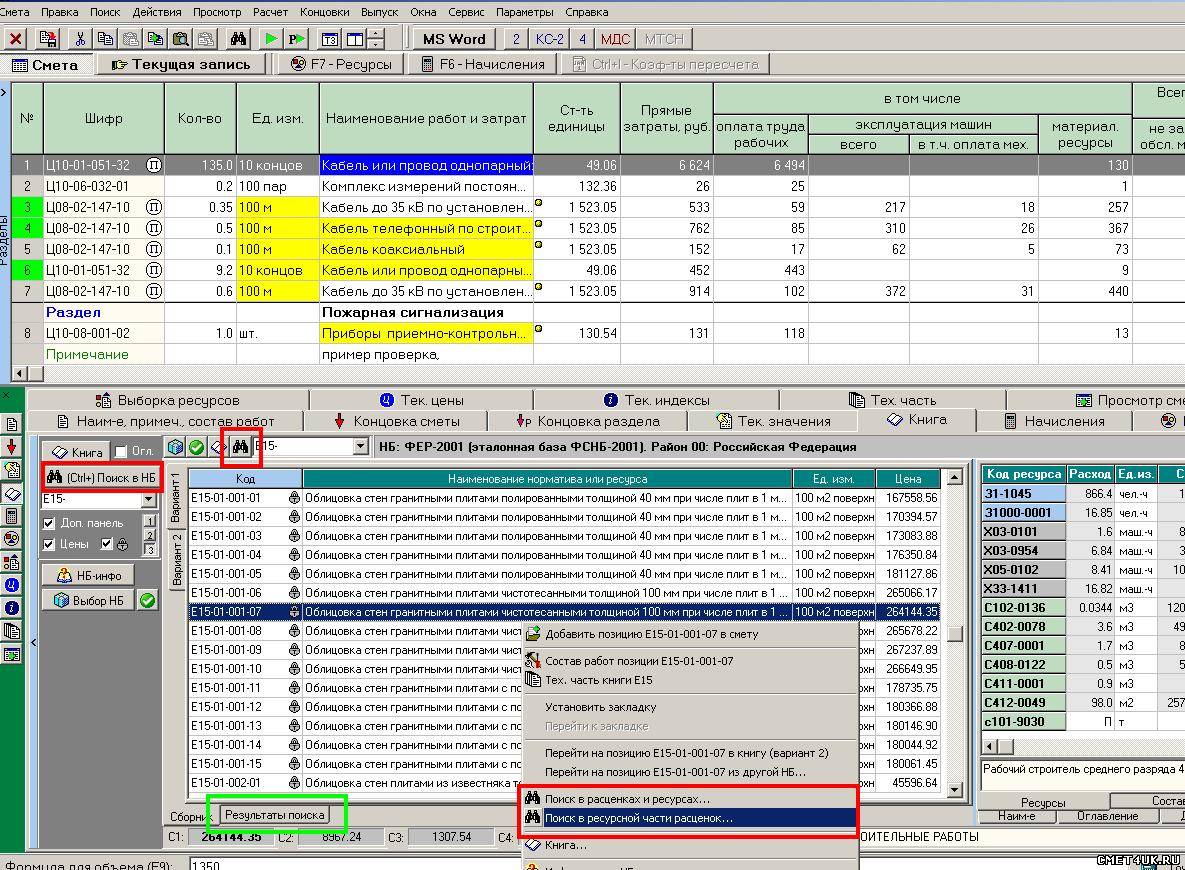Click the calculator icon in left sidebar
This screenshot has width=1185, height=870.
(11, 516)
